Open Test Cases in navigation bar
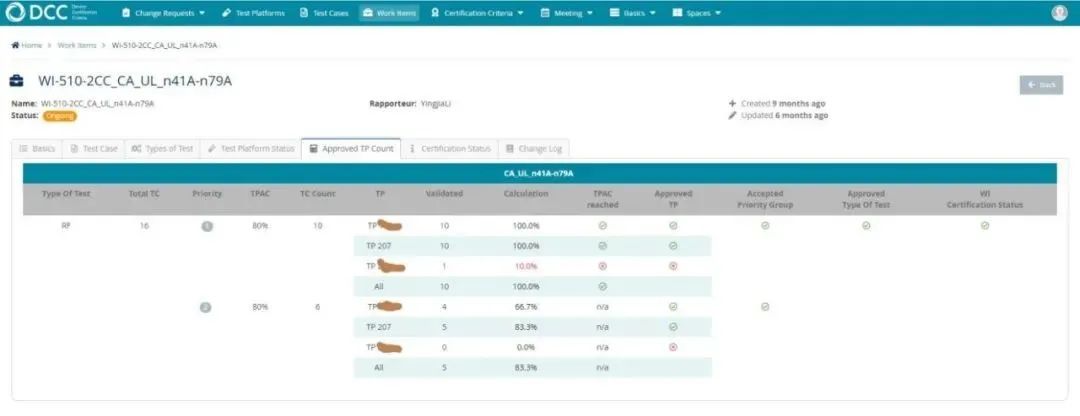The image size is (1080, 416). click(325, 13)
